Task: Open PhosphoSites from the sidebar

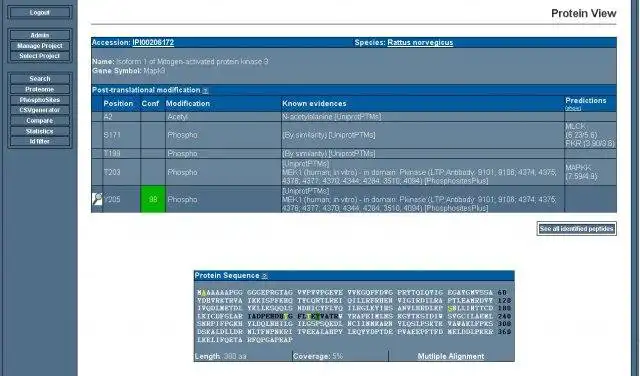Action: coord(40,100)
